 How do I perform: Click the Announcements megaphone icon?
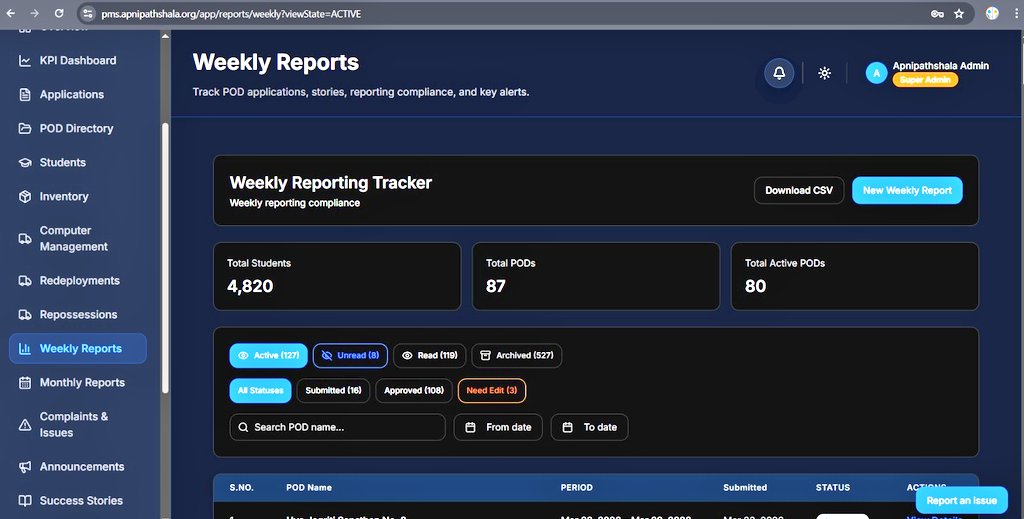[25, 467]
